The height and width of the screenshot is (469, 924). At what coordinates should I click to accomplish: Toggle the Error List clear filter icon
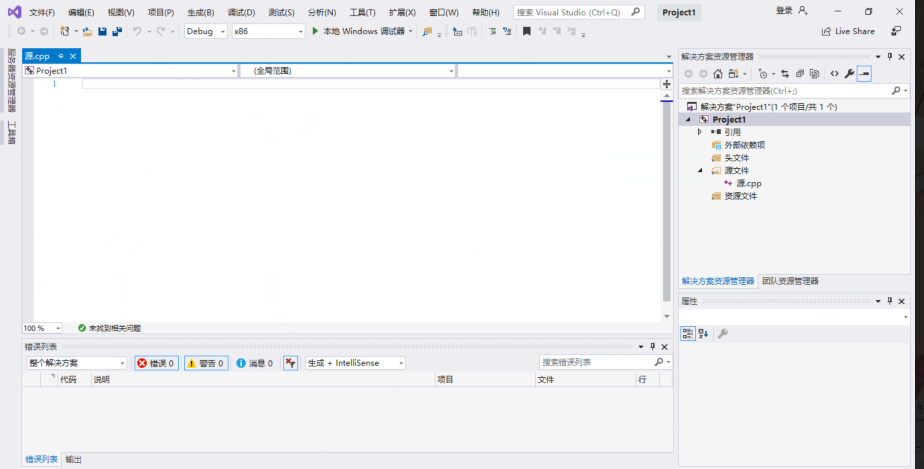click(x=291, y=363)
